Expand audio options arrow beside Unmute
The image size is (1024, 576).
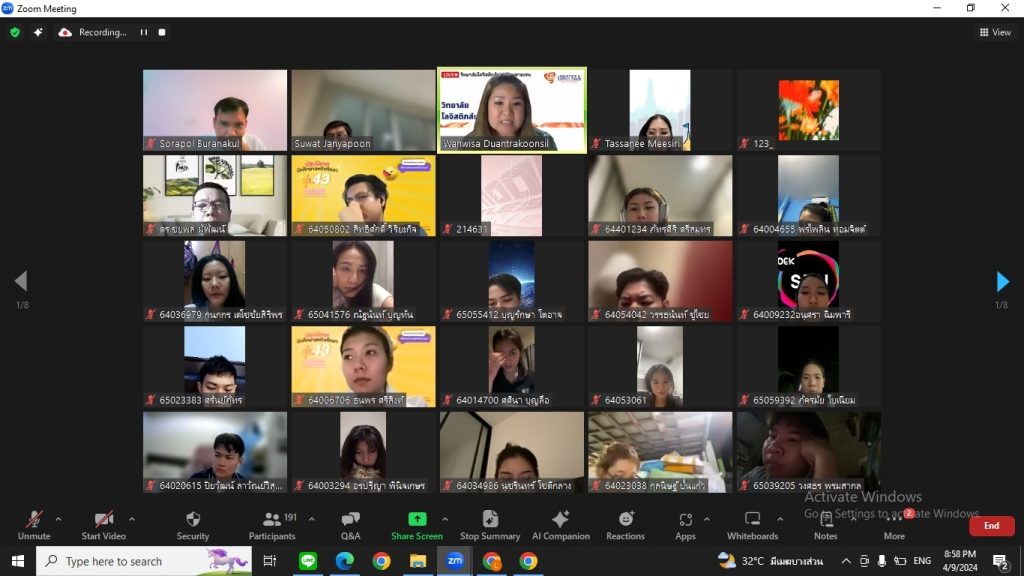[58, 519]
